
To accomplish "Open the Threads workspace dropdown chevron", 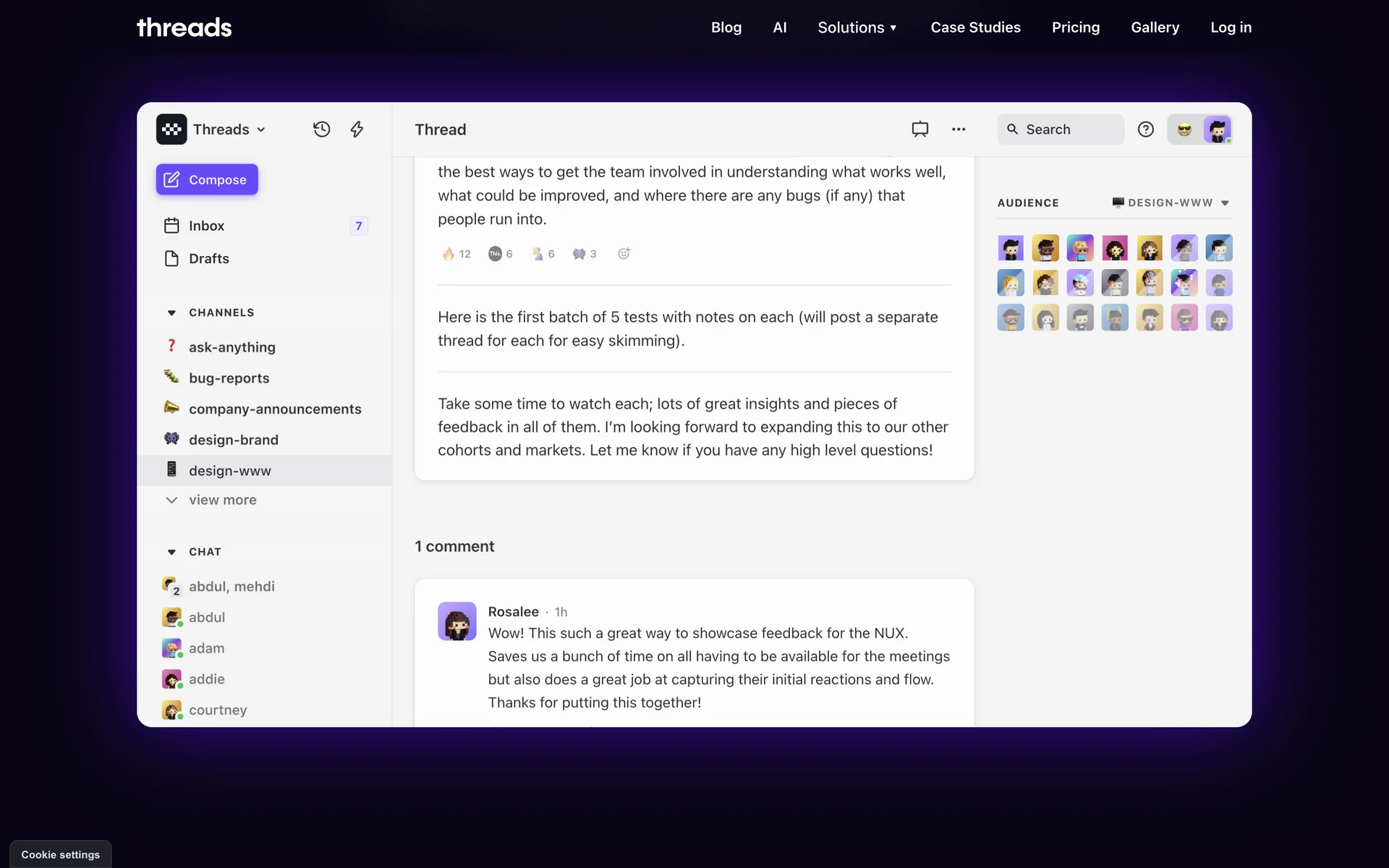I will point(261,130).
